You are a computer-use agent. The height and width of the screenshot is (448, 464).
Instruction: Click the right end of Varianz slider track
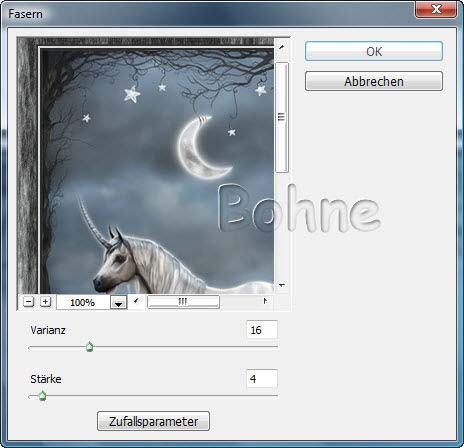click(x=276, y=347)
